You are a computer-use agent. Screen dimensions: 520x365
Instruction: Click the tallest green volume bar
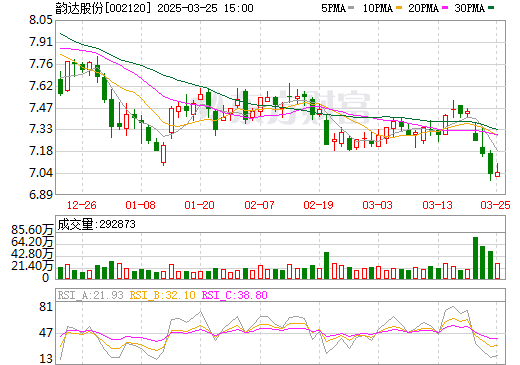475,258
